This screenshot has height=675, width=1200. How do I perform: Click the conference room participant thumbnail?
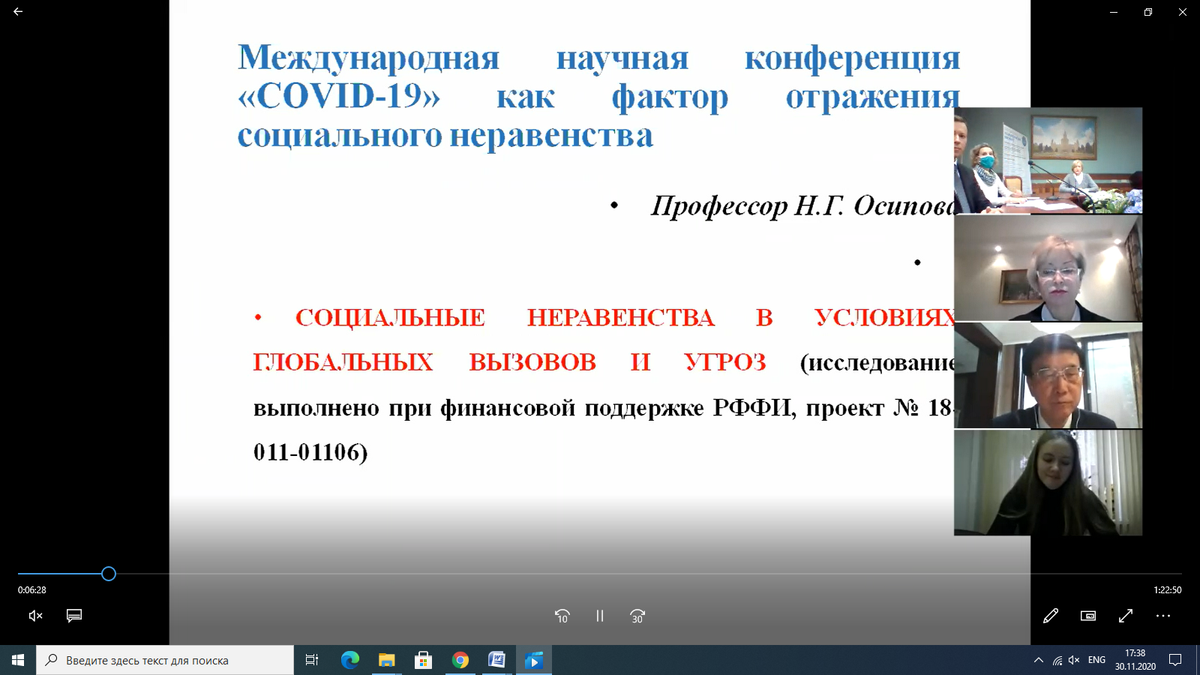click(1048, 160)
